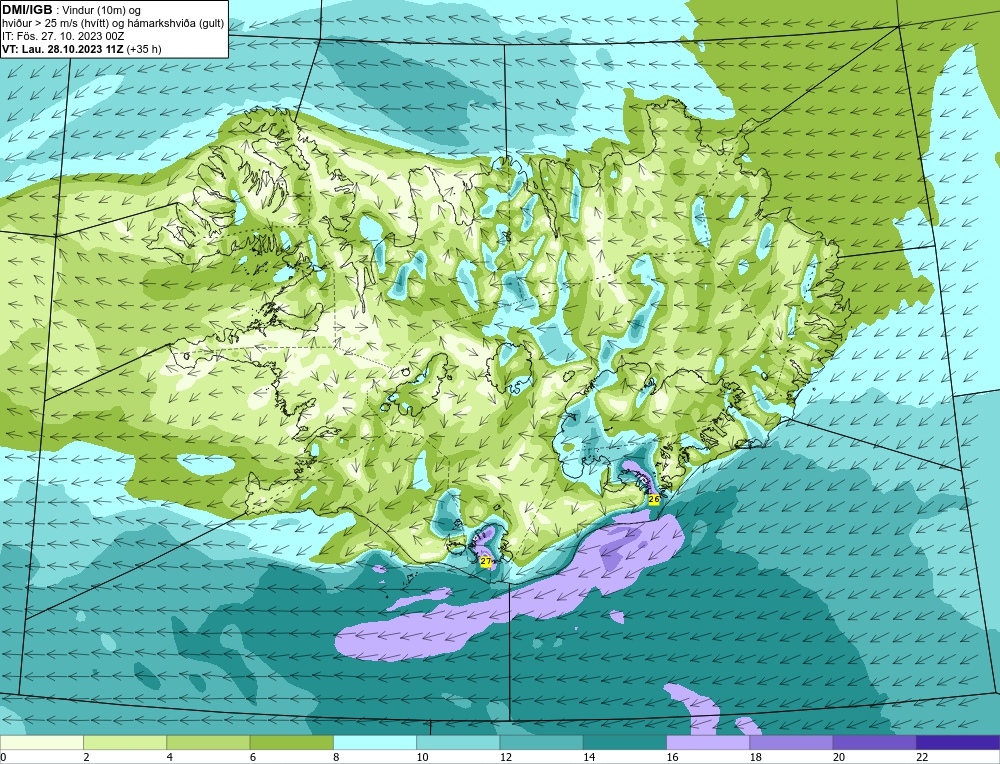Click the 'DMI/IGB' title text

click(26, 10)
